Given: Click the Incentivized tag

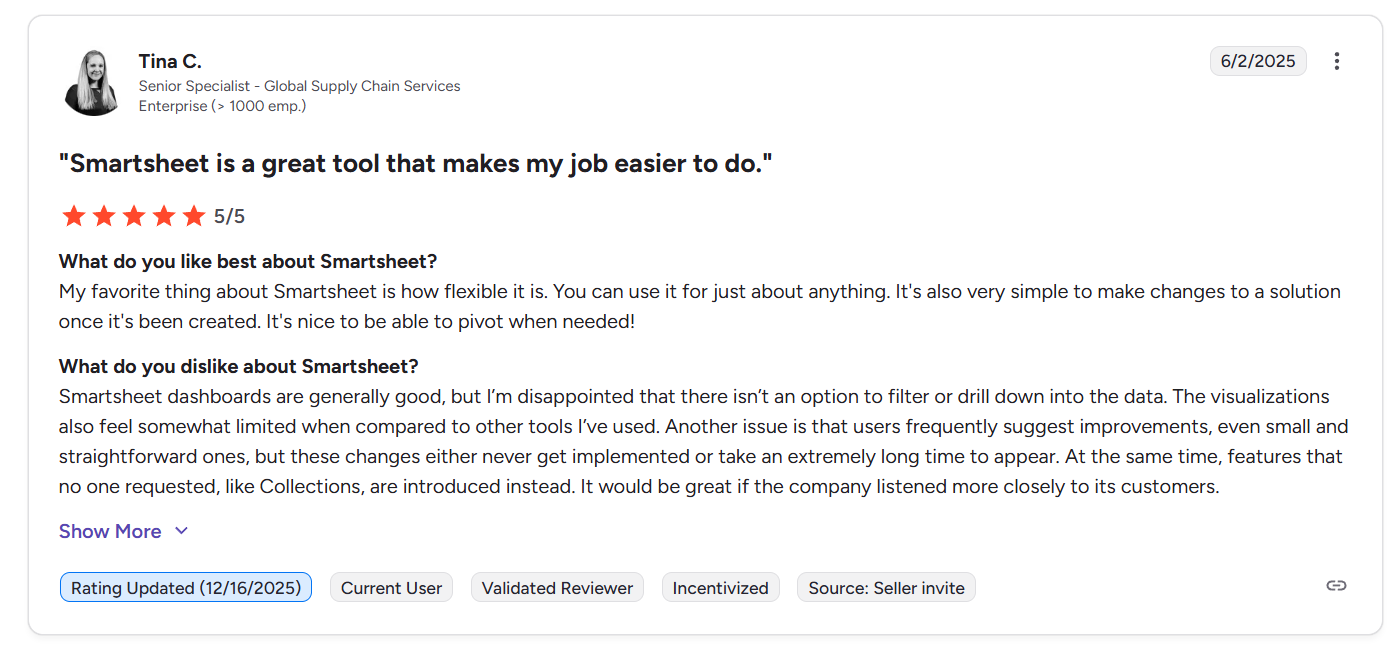Looking at the screenshot, I should tap(720, 588).
